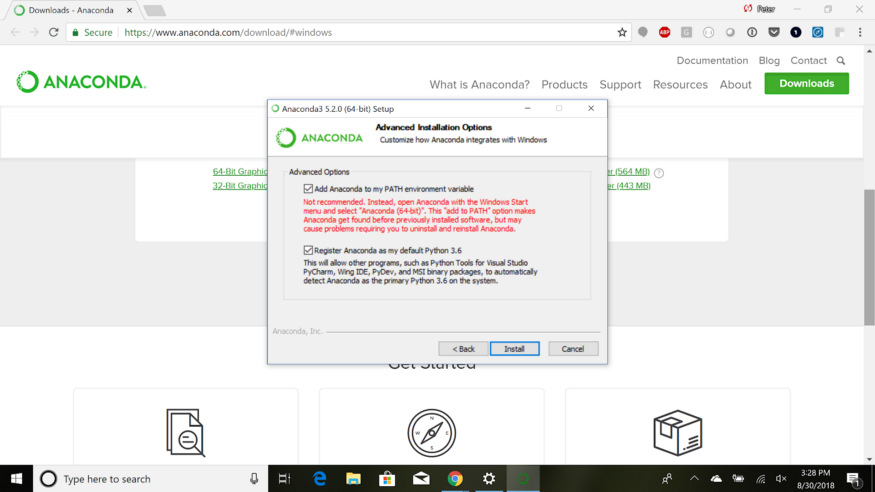The image size is (875, 492).
Task: Click the Pocket extension icon
Action: (773, 32)
